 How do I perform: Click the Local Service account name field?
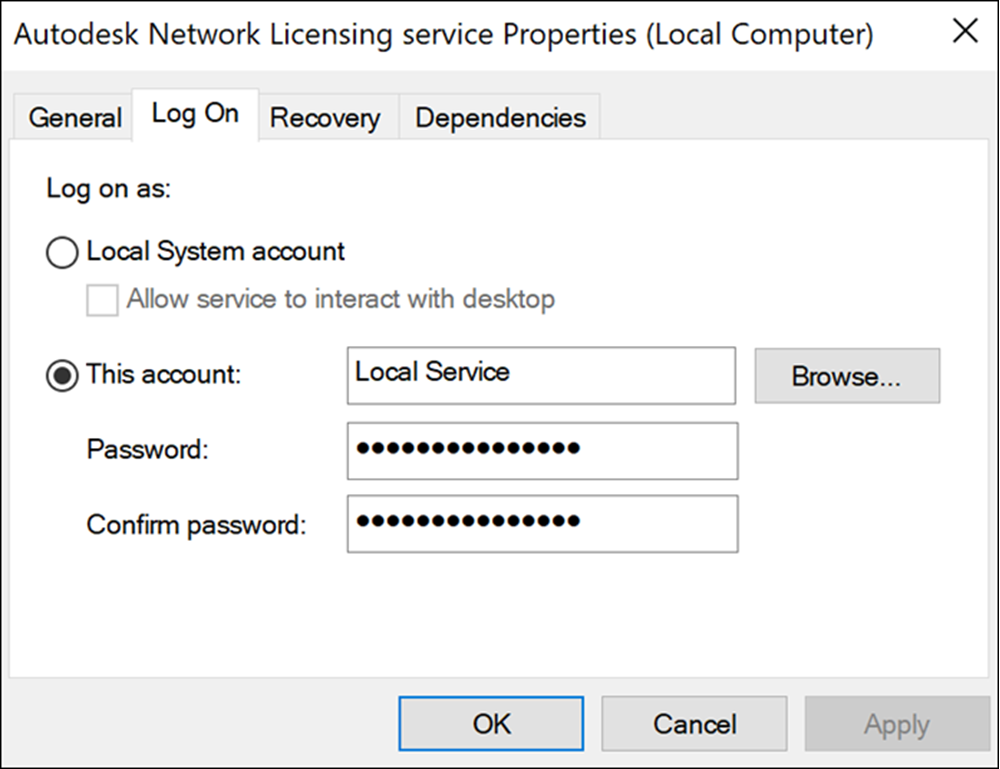pos(541,375)
